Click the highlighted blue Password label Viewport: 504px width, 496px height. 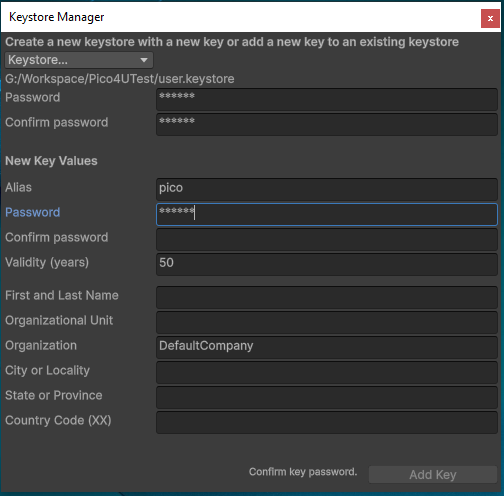click(x=33, y=212)
